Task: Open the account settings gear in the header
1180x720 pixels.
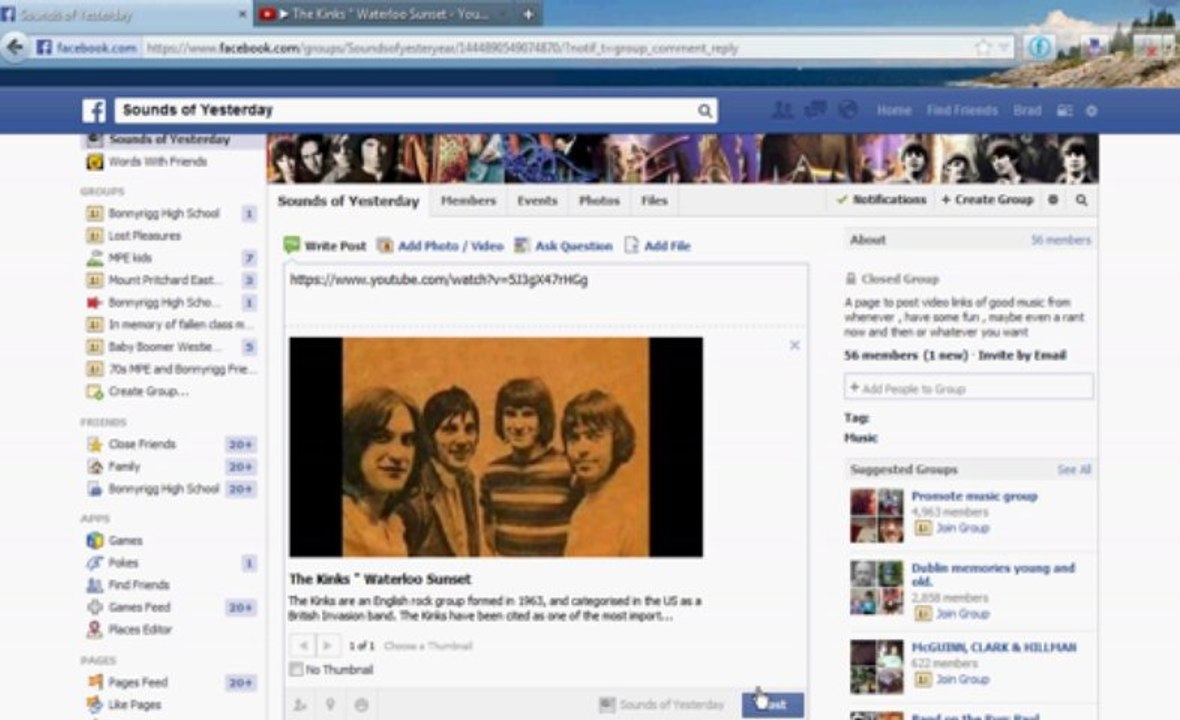Action: pos(1091,111)
